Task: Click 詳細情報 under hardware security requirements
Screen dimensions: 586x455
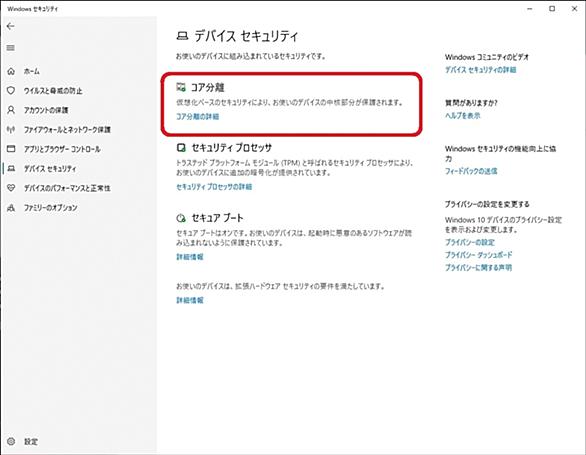Action: 190,300
